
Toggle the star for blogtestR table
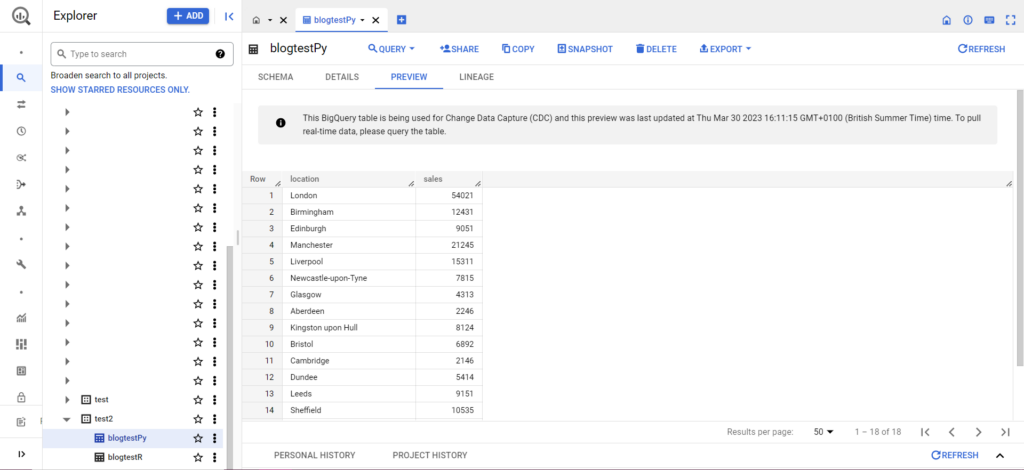[198, 457]
